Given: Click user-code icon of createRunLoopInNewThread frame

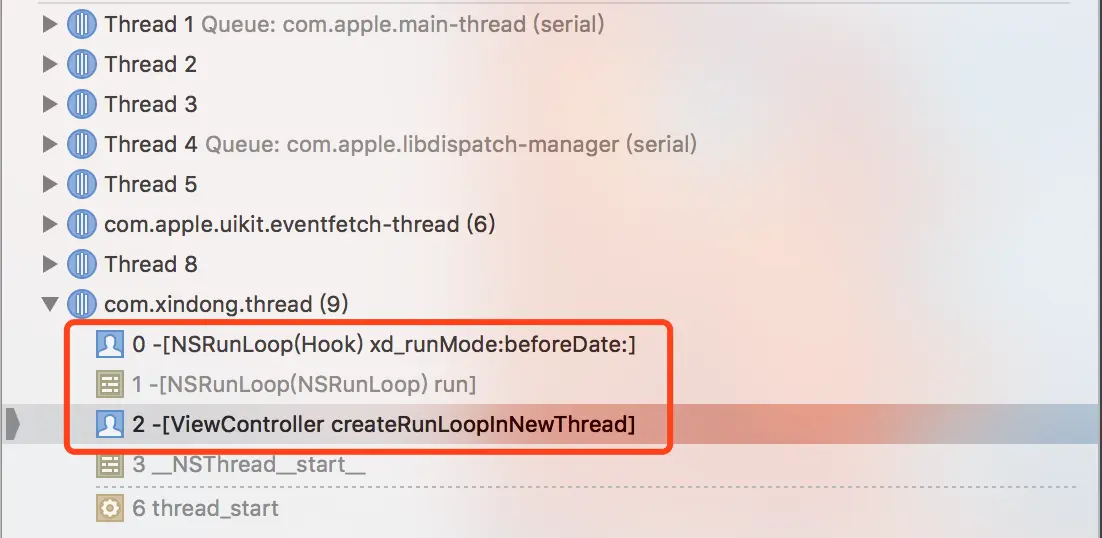Looking at the screenshot, I should coord(110,424).
